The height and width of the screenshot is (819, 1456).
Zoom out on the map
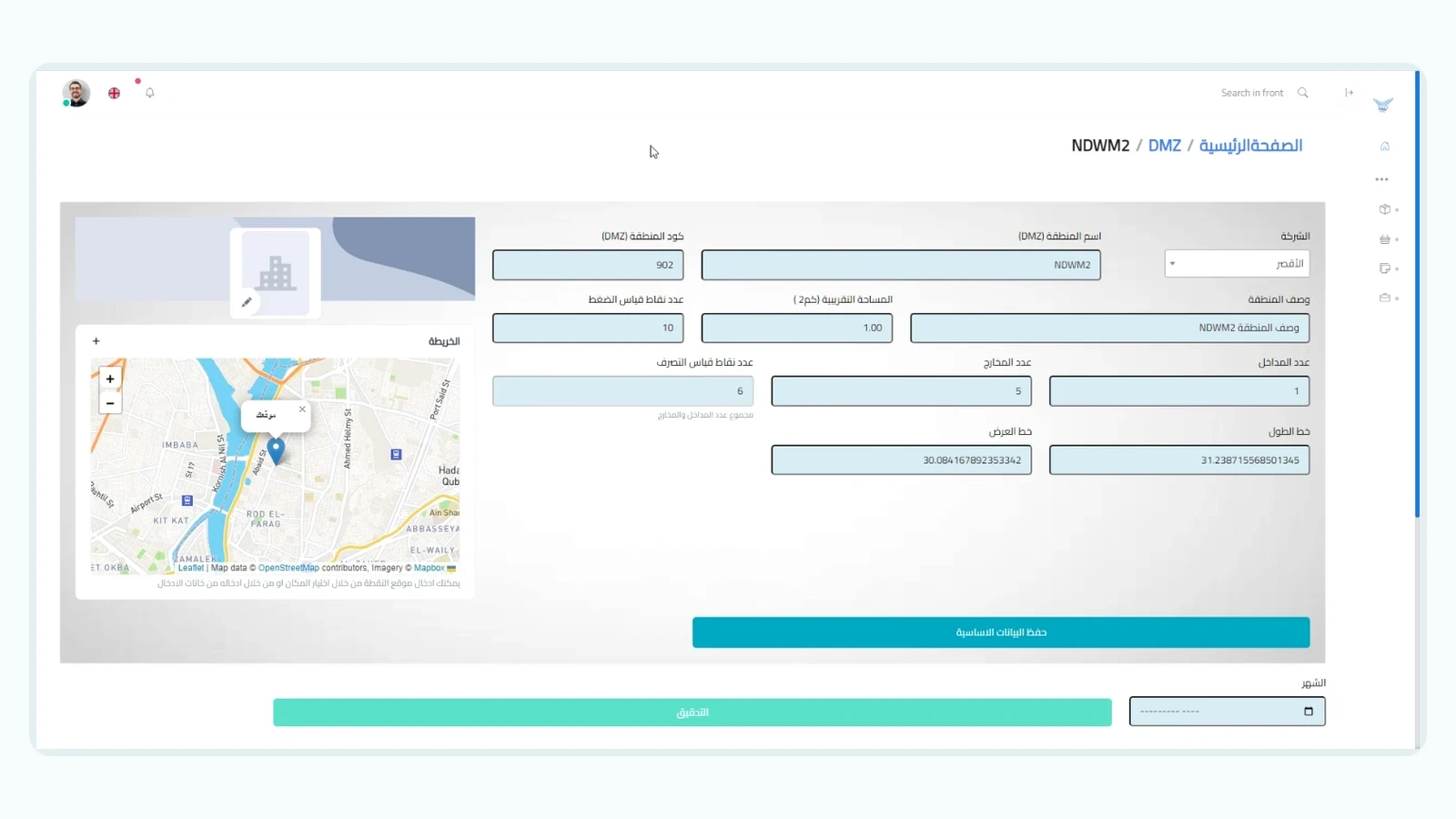(110, 403)
